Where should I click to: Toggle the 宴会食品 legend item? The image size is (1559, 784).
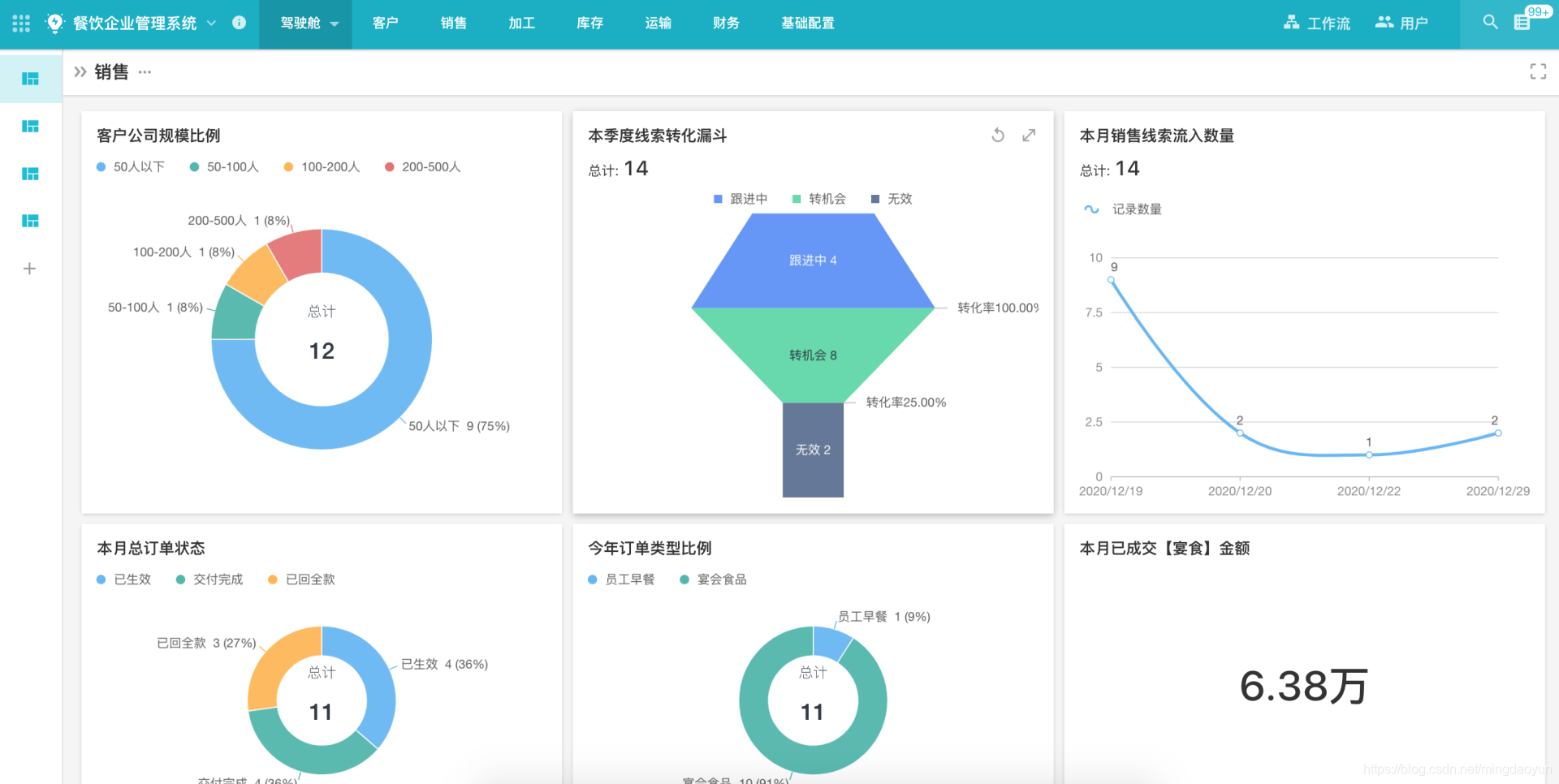click(x=713, y=579)
